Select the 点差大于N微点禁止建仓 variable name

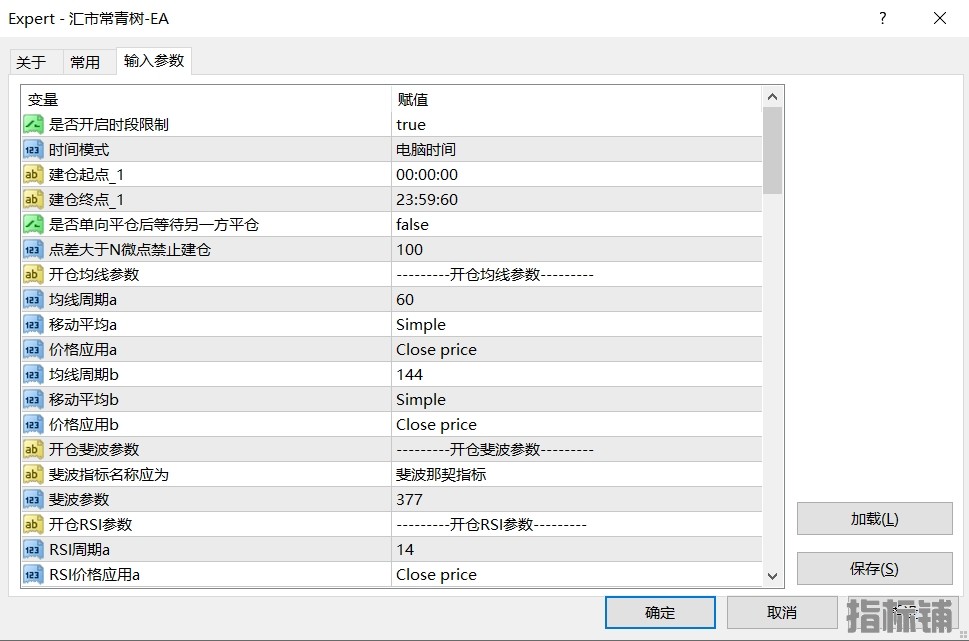point(130,250)
